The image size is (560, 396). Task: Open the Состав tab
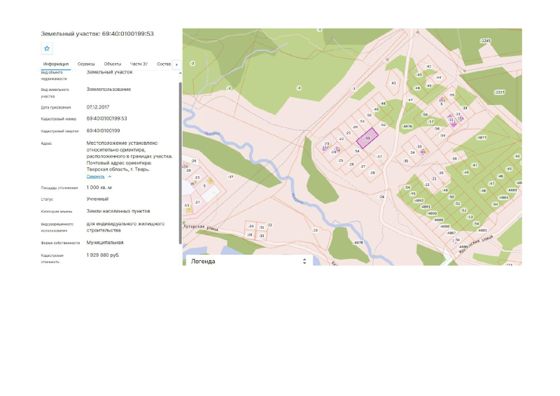[164, 64]
